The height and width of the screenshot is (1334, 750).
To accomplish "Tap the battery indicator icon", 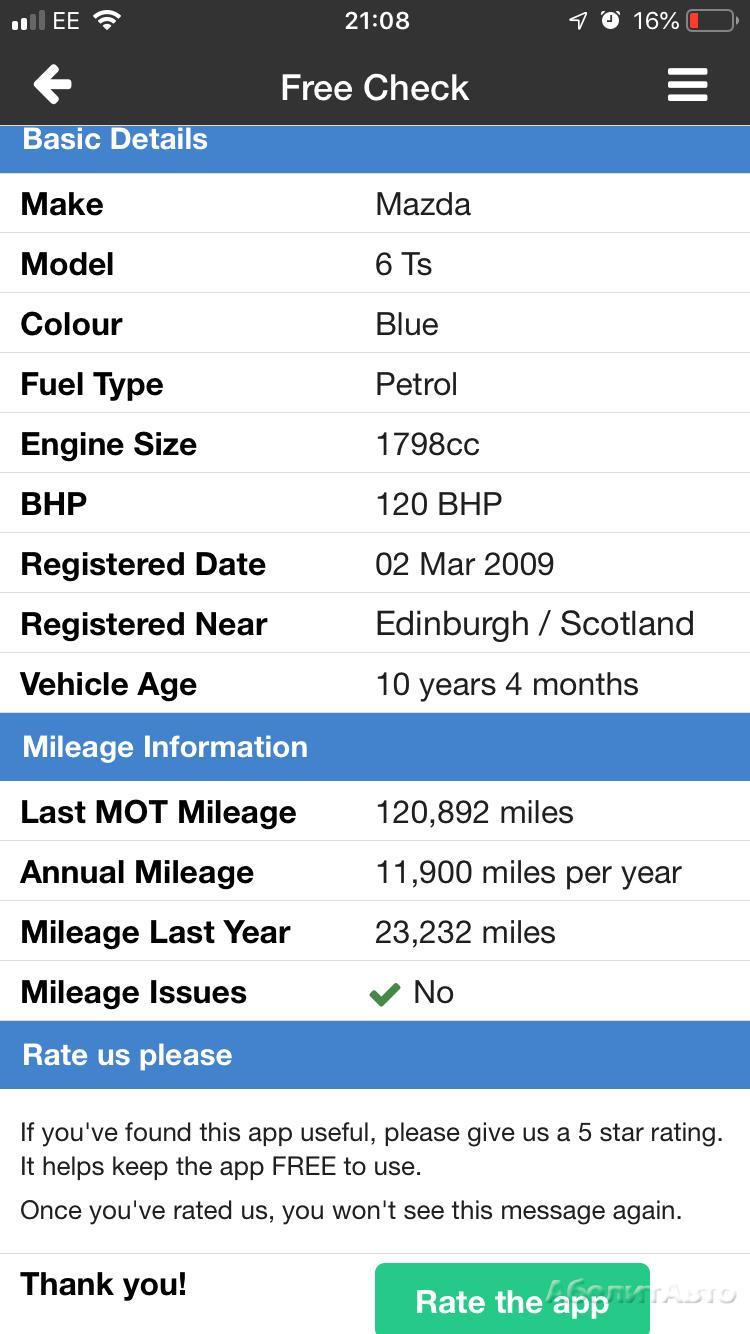I will click(x=711, y=20).
